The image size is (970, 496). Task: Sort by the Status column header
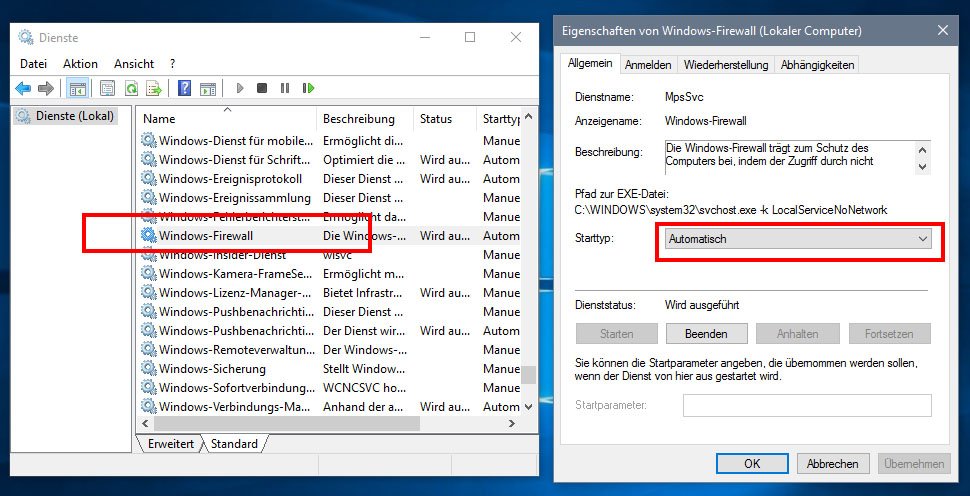point(445,119)
